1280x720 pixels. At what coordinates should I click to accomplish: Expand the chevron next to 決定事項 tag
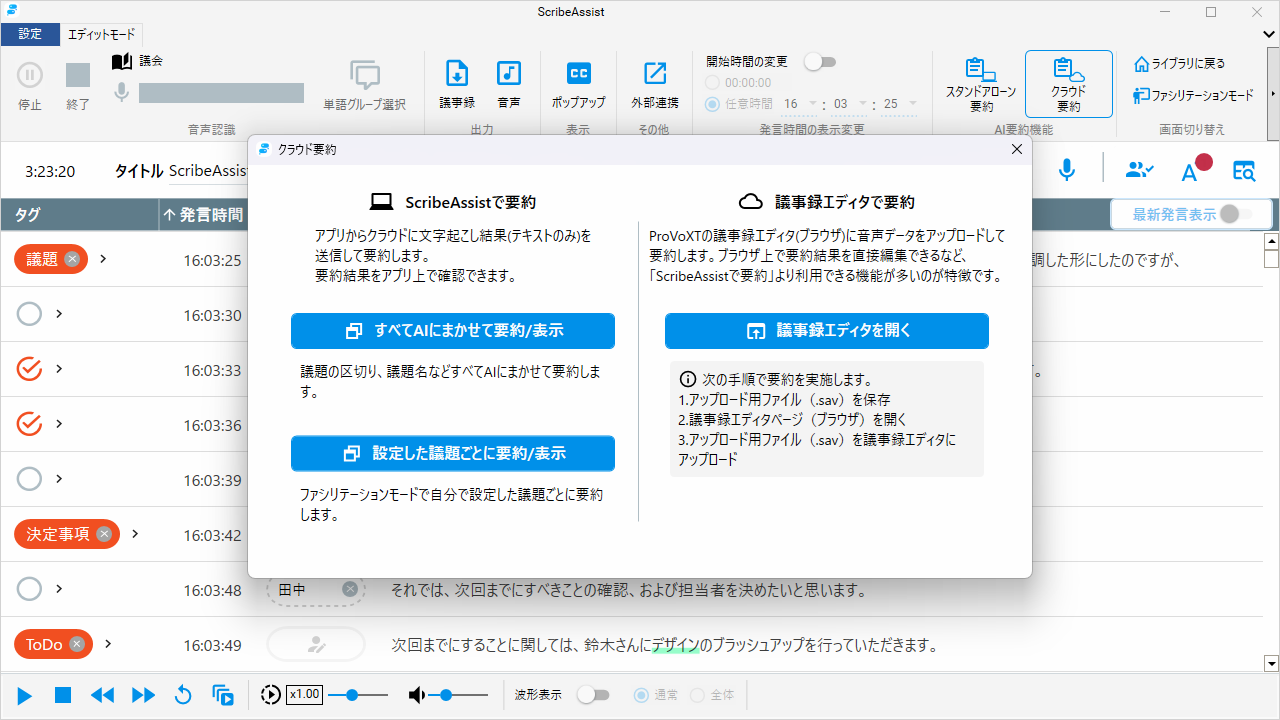[x=135, y=534]
